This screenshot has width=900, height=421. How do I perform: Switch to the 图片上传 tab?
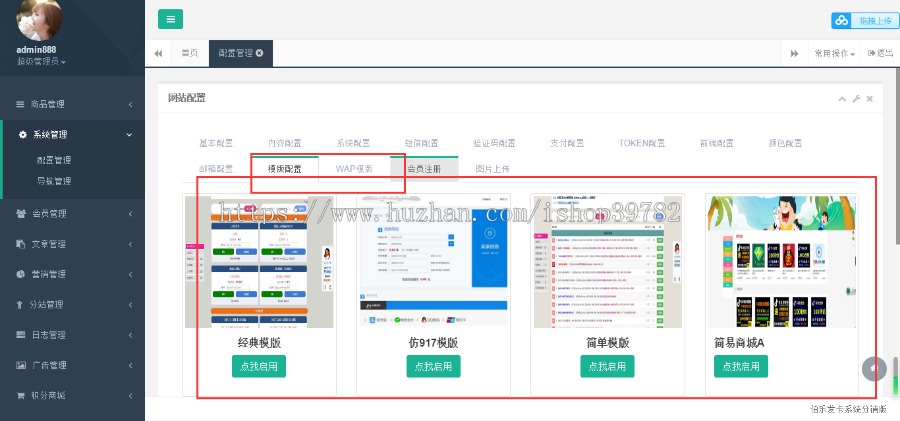[x=492, y=169]
